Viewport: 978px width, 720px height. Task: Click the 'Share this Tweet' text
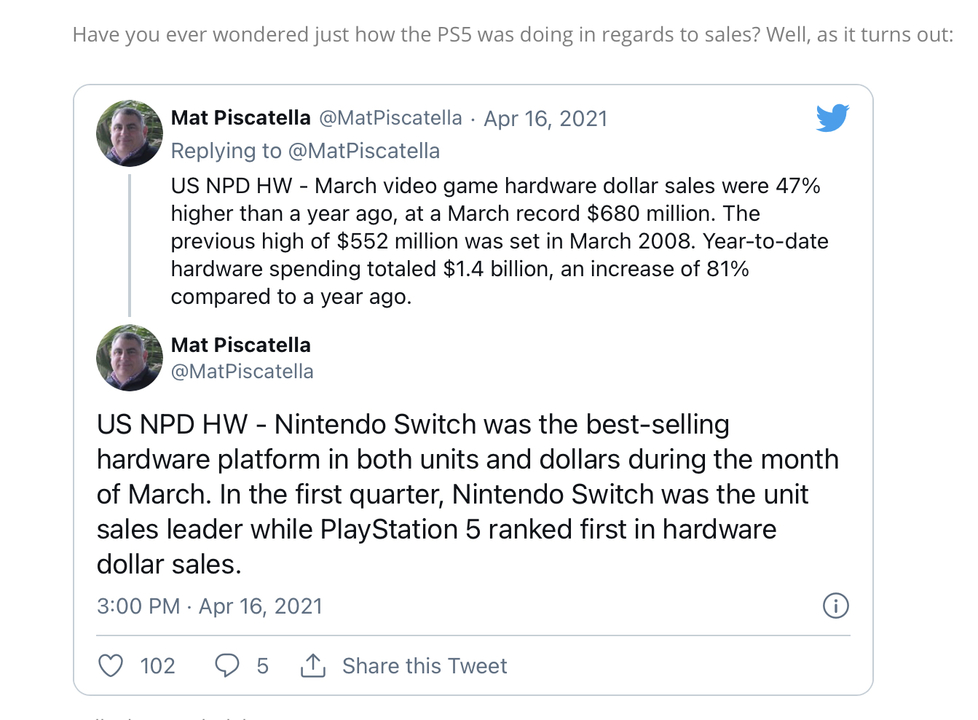424,666
